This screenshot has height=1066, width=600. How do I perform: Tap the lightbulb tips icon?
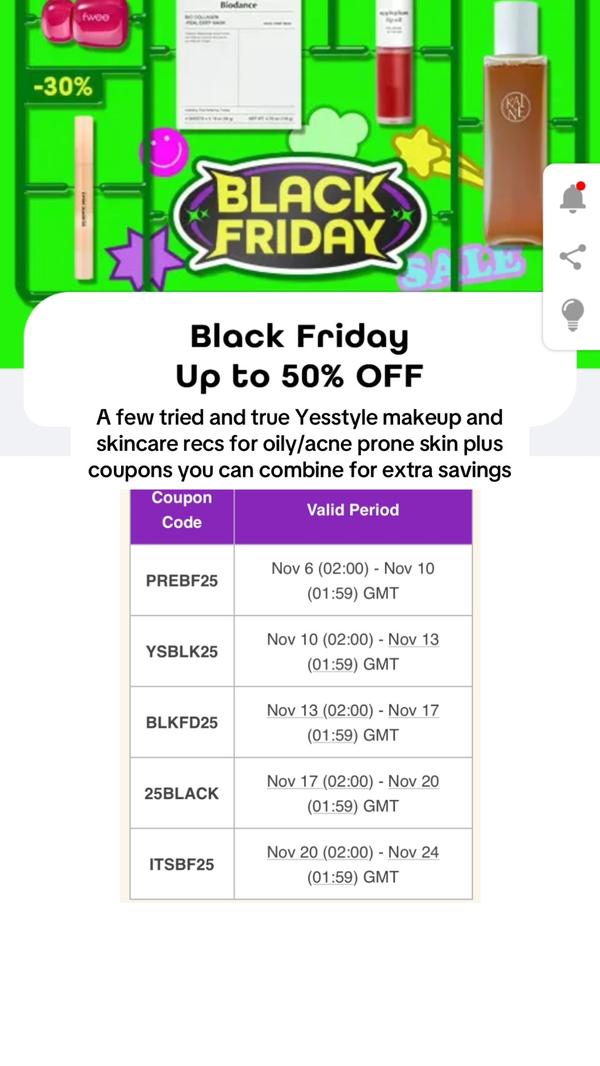tap(572, 315)
